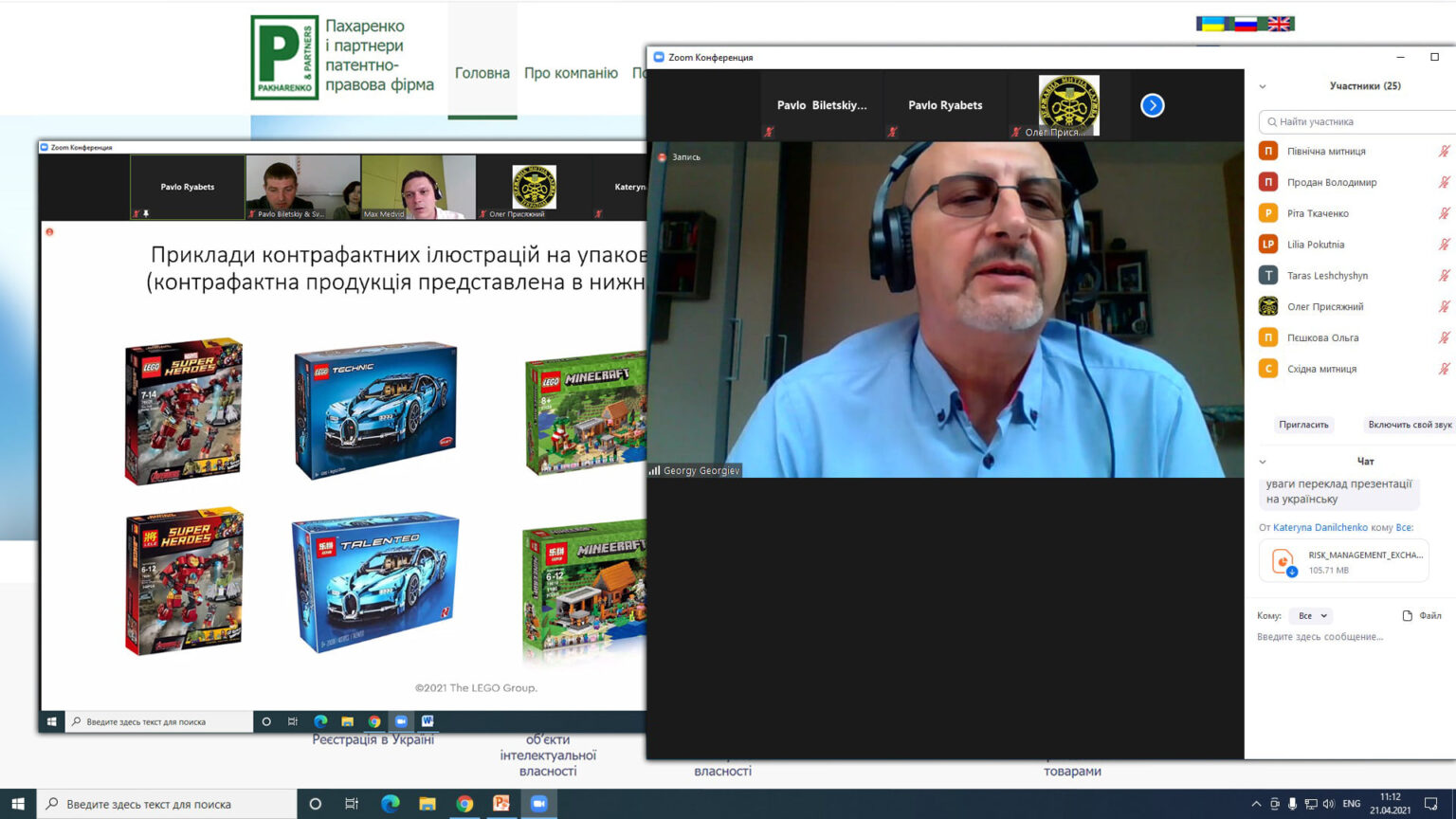This screenshot has height=819, width=1456.
Task: Click Word icon in shared screen taskbar
Action: [428, 721]
